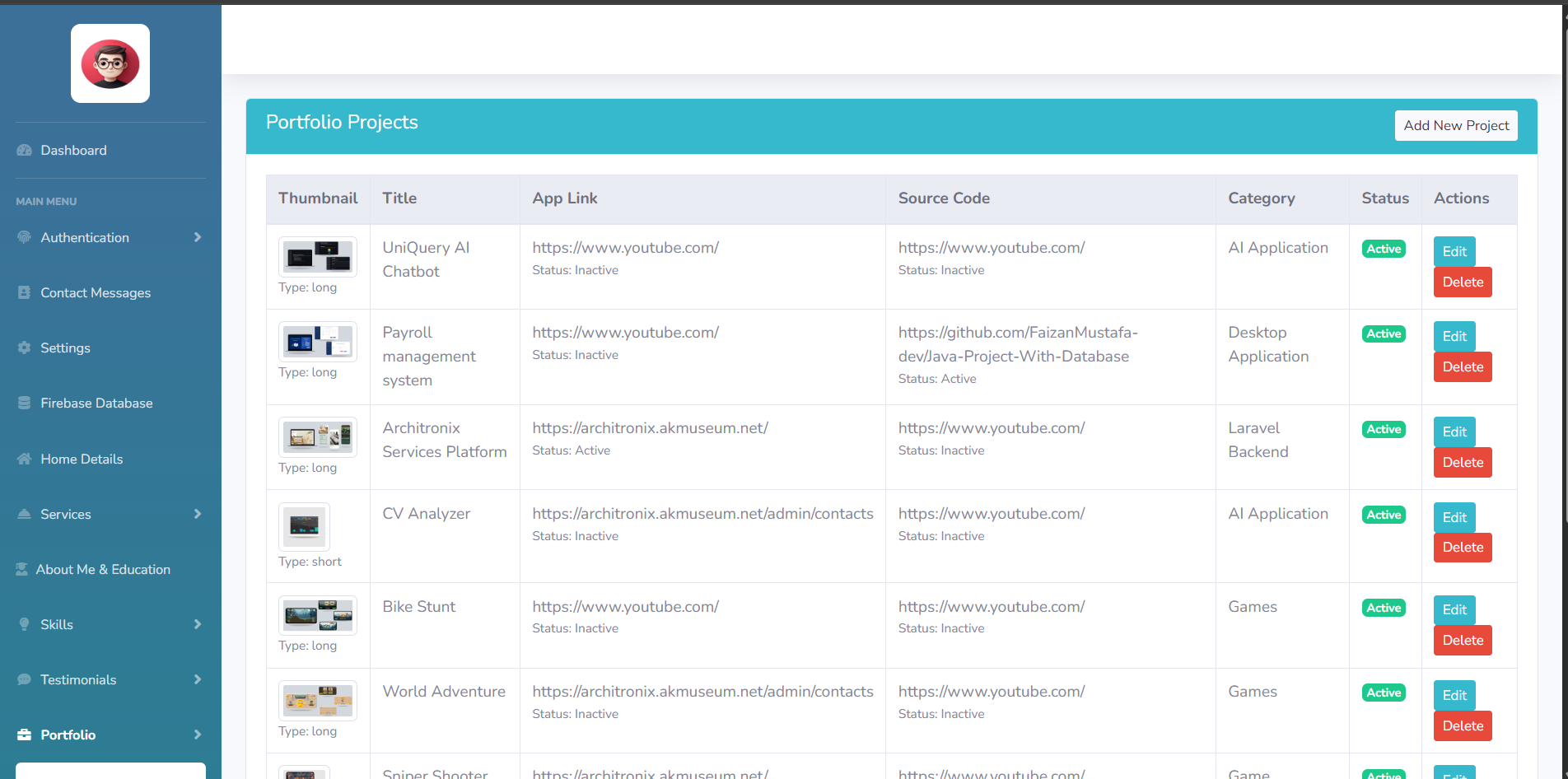Click the Authentication fingerprint icon
Viewport: 1568px width, 779px height.
(25, 237)
